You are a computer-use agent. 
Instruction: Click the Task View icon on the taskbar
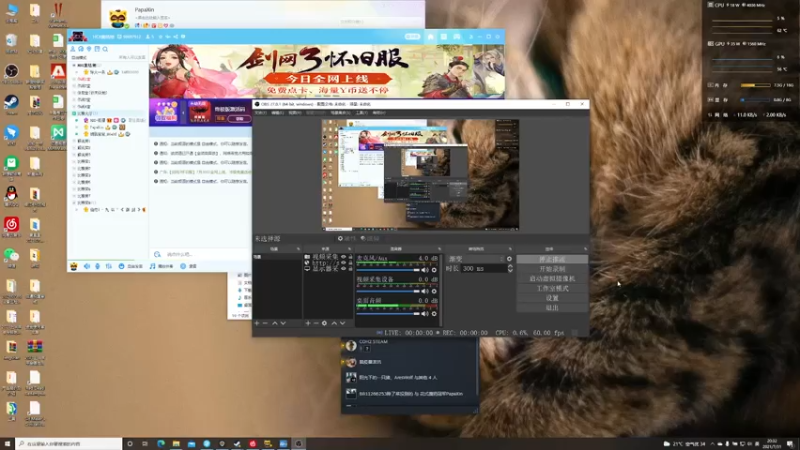pos(145,444)
